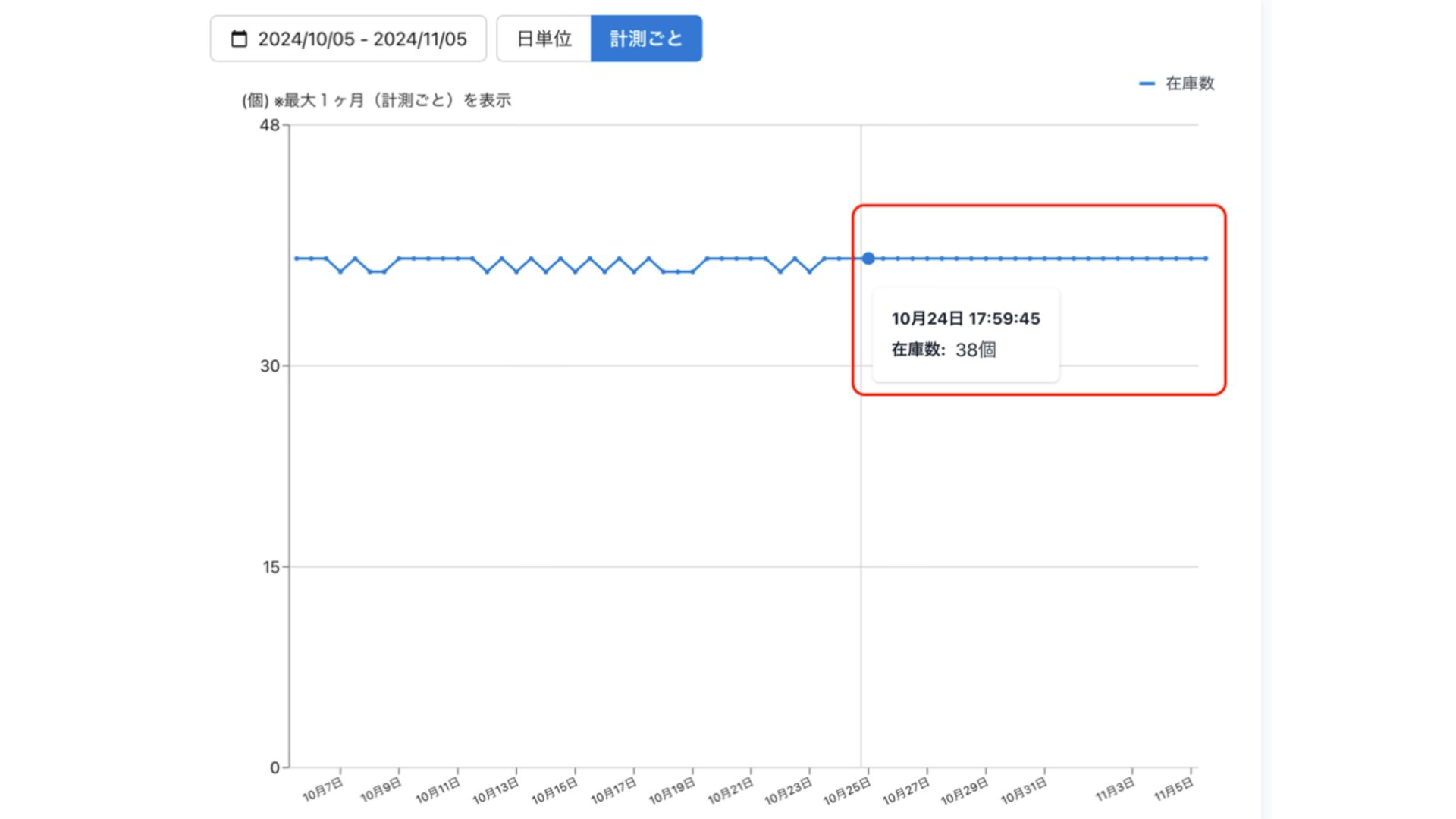This screenshot has height=819, width=1456.
Task: Click the 15 y-axis value
Action: (x=271, y=567)
